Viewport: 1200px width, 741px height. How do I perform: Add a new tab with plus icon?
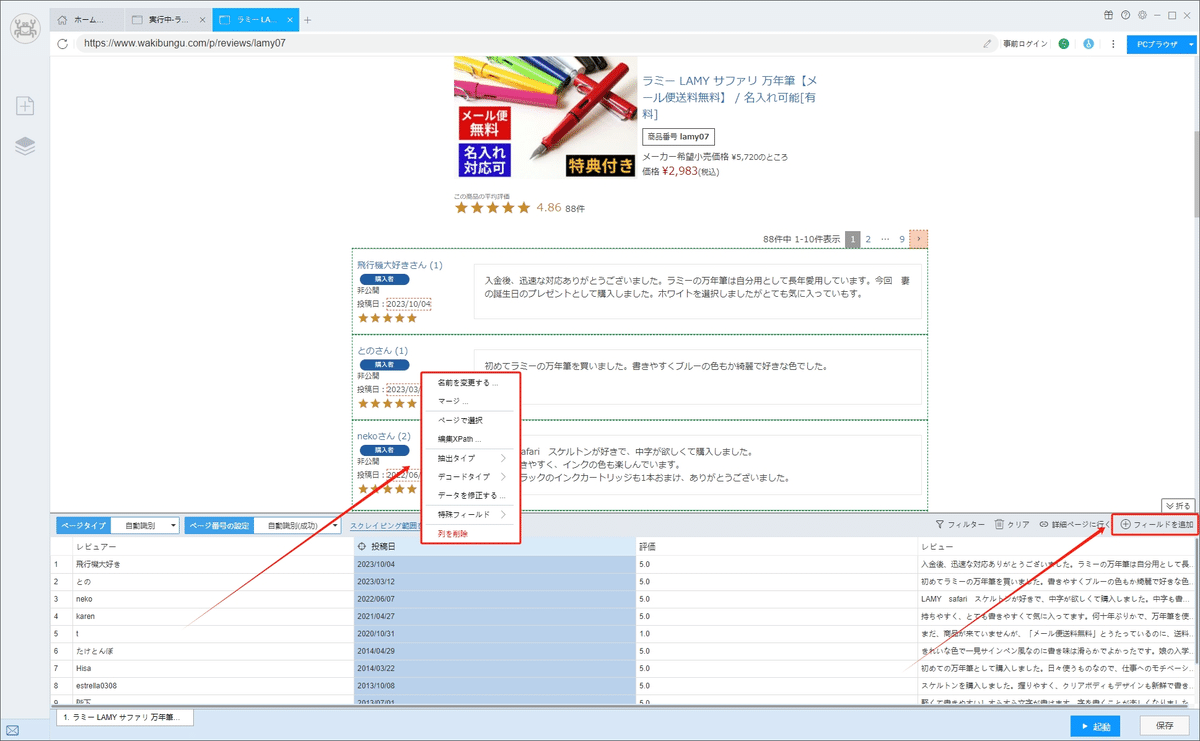click(308, 20)
